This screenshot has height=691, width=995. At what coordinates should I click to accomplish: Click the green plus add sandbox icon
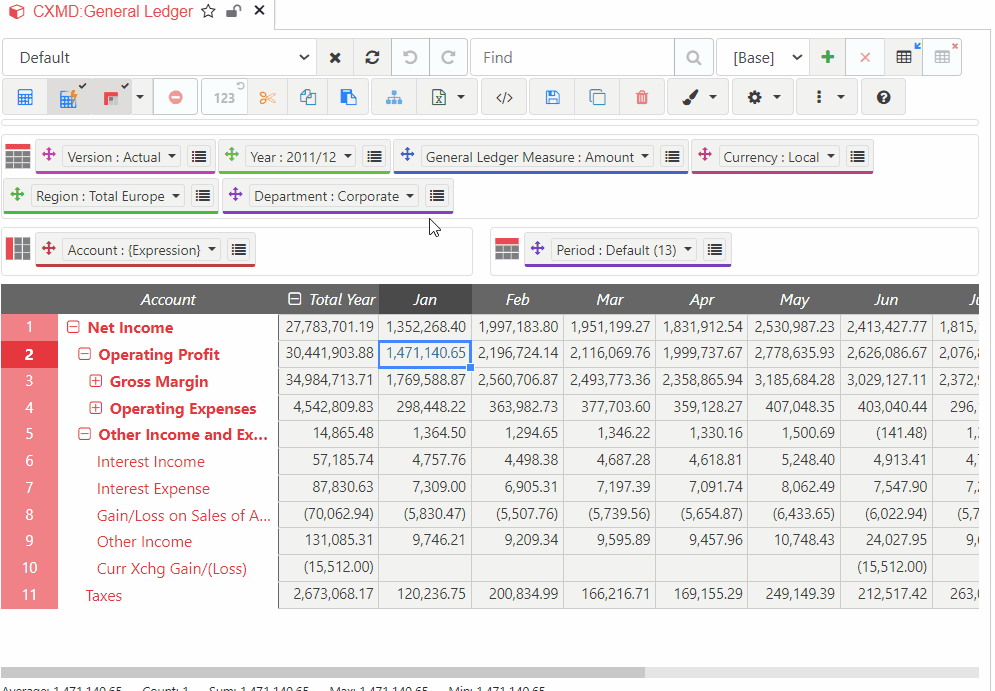[827, 58]
